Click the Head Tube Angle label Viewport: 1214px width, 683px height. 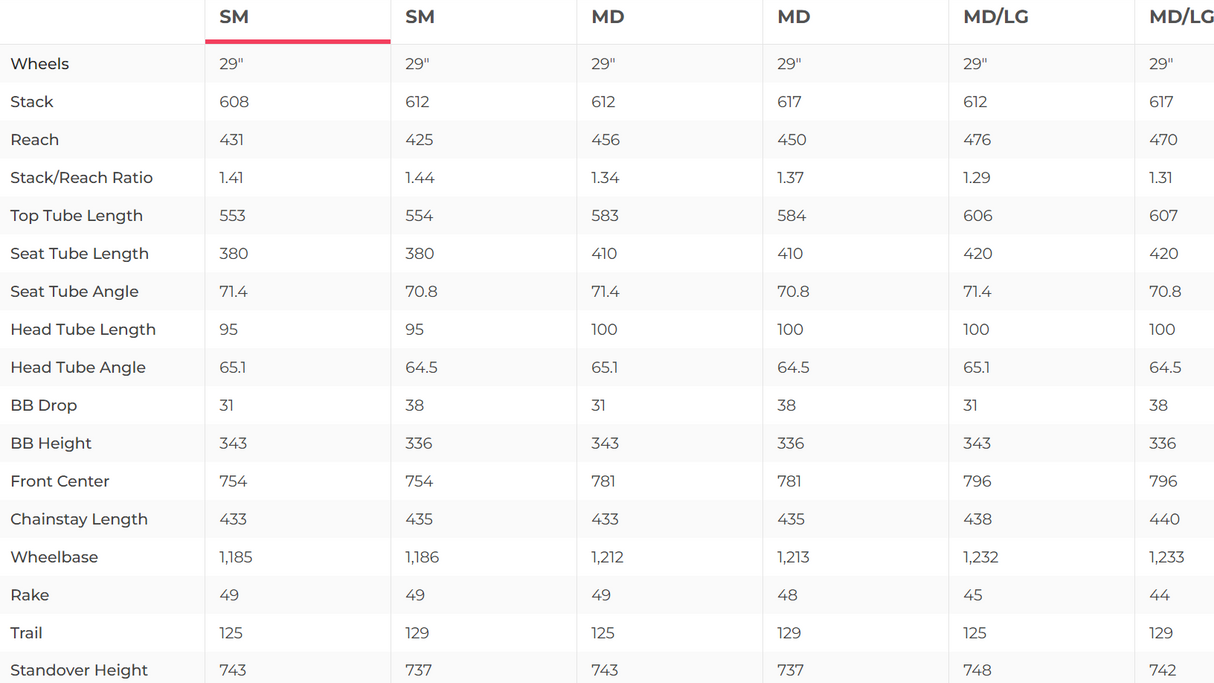[78, 368]
